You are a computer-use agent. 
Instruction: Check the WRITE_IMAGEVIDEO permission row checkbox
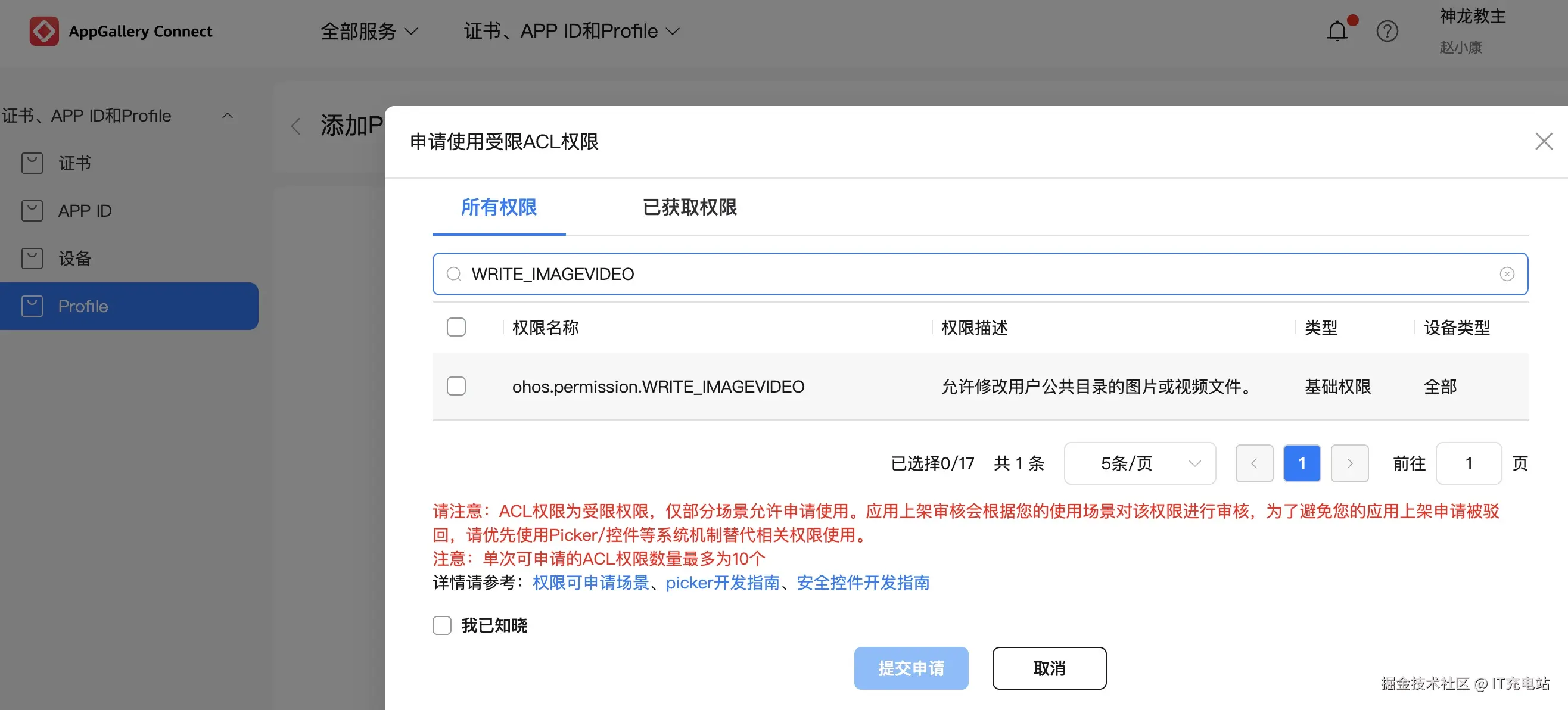click(456, 387)
